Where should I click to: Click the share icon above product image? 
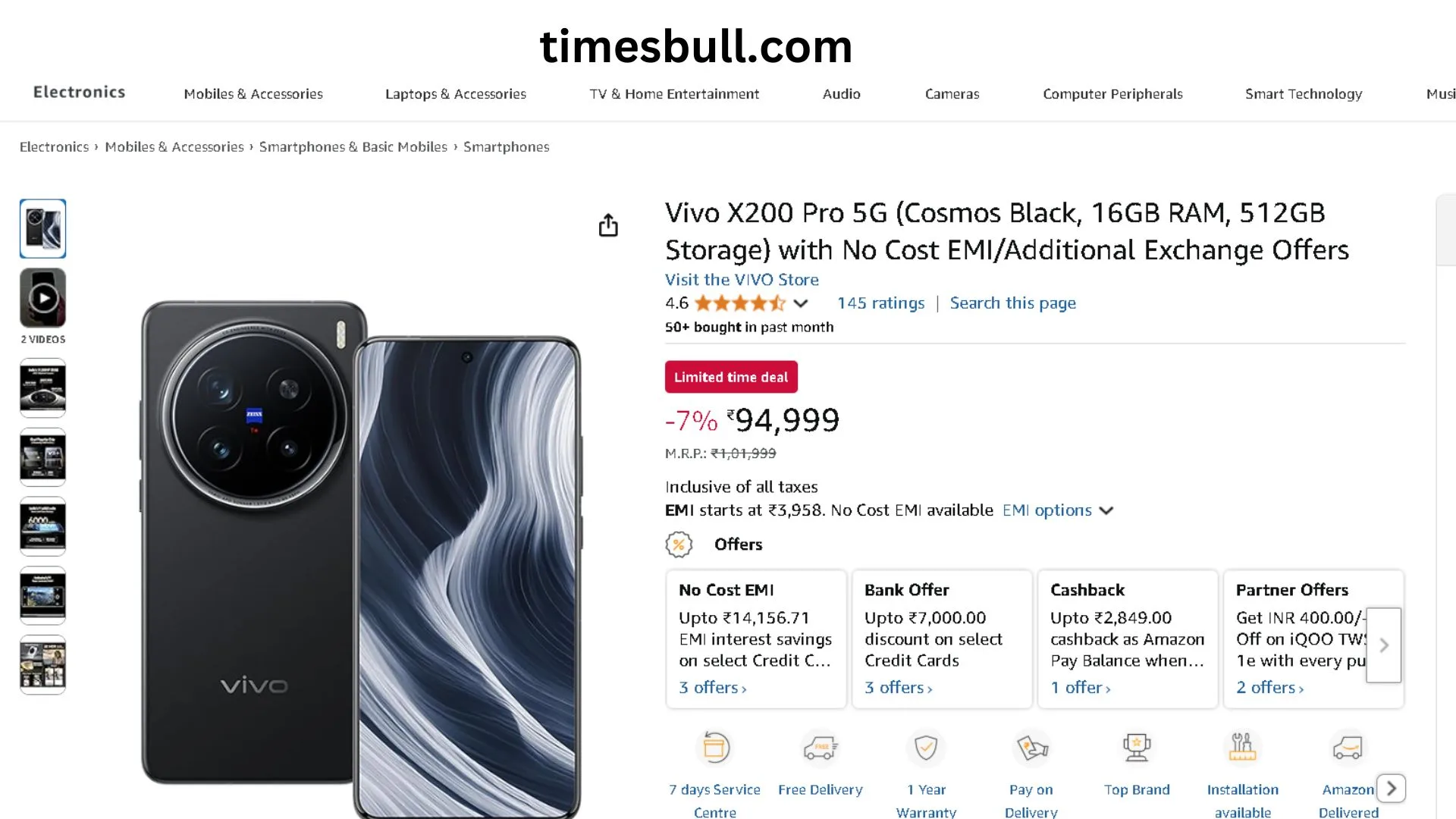(608, 225)
